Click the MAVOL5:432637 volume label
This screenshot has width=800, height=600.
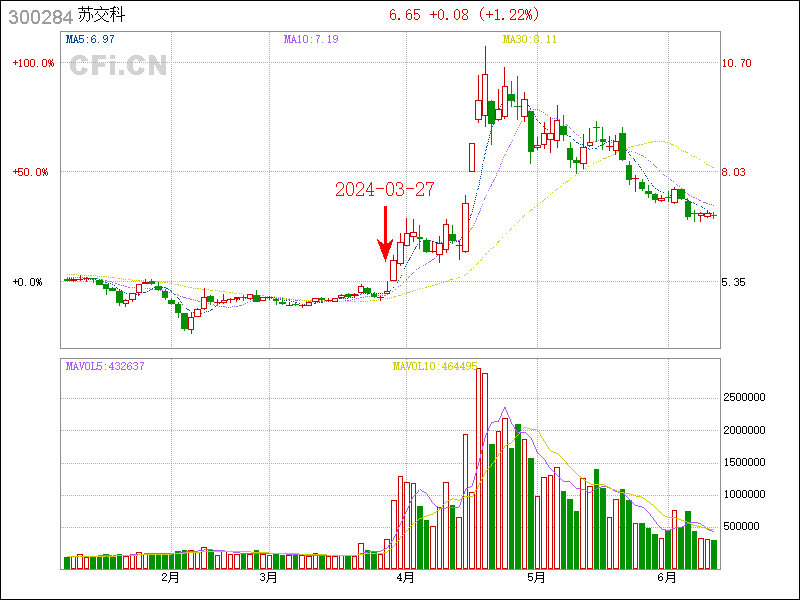tap(105, 366)
